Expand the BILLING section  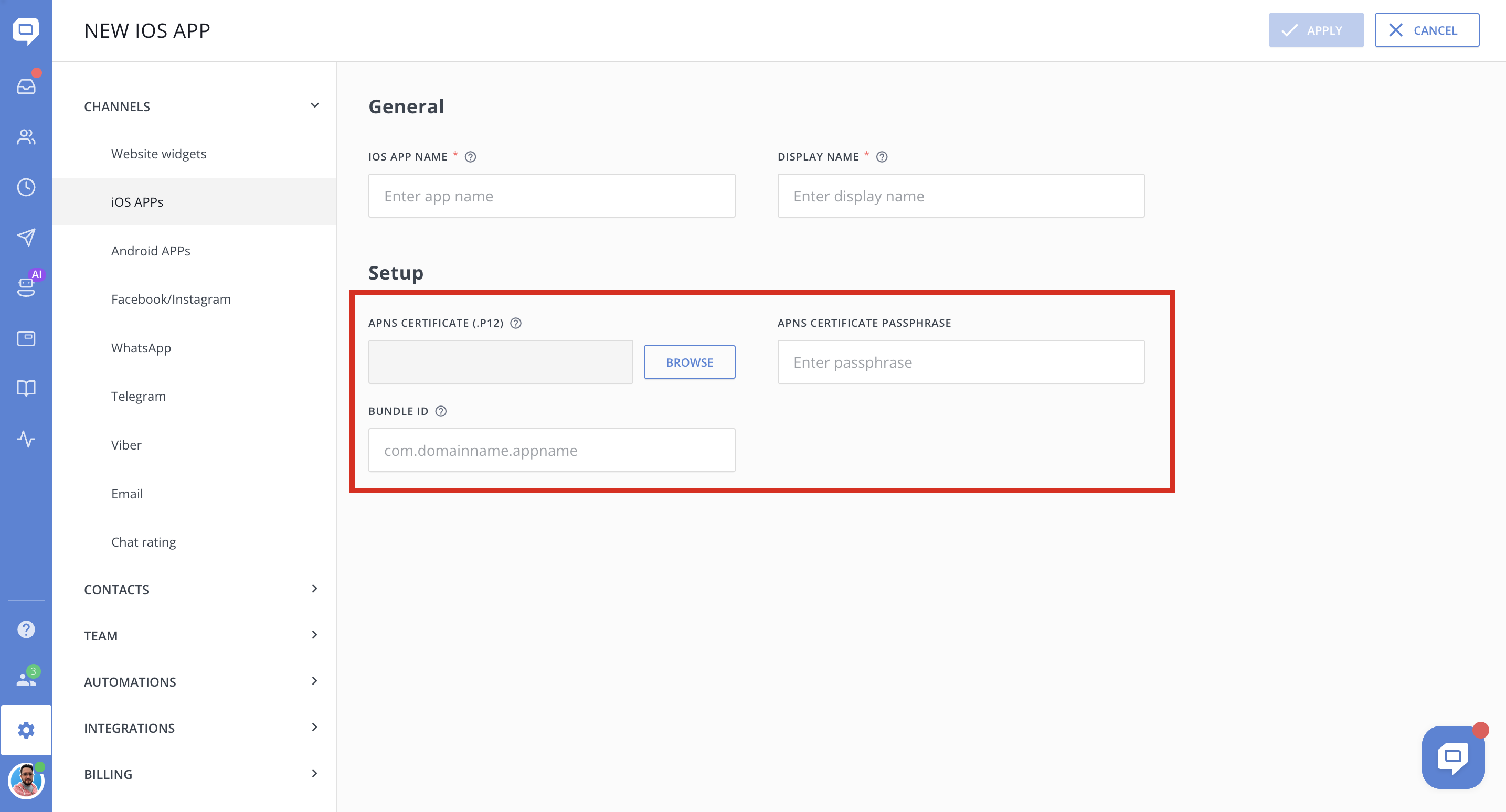314,773
